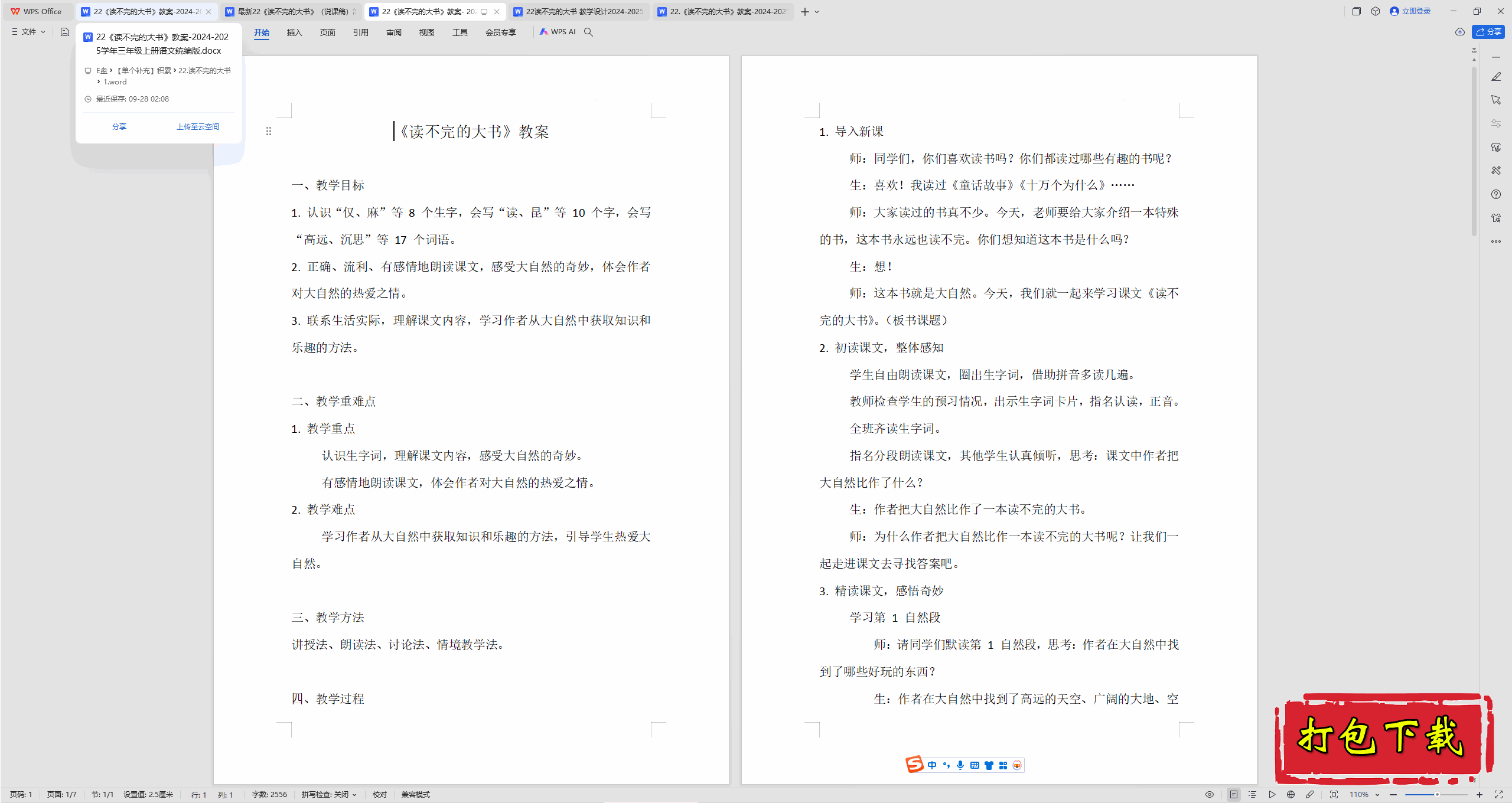Image resolution: width=1512 pixels, height=803 pixels.
Task: Open 拼写检查: 关闭 dropdown
Action: [329, 795]
